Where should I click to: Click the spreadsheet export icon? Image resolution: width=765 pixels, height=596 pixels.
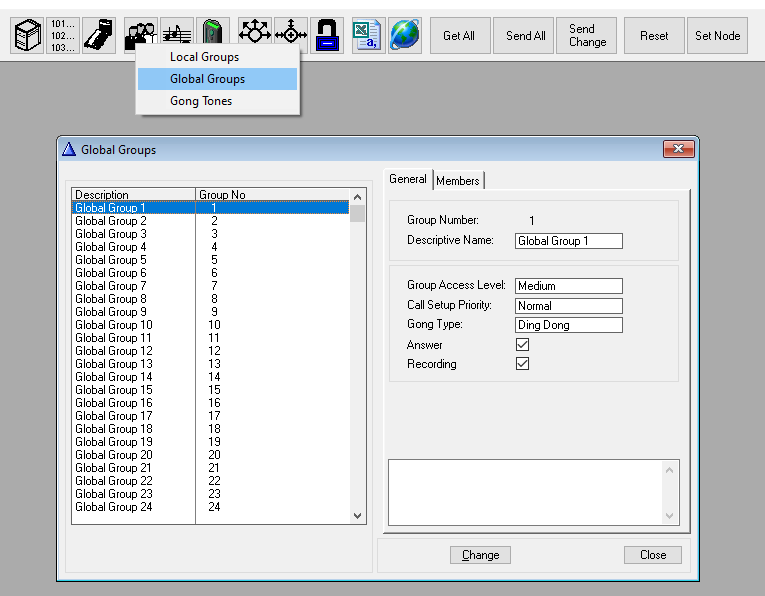coord(368,35)
